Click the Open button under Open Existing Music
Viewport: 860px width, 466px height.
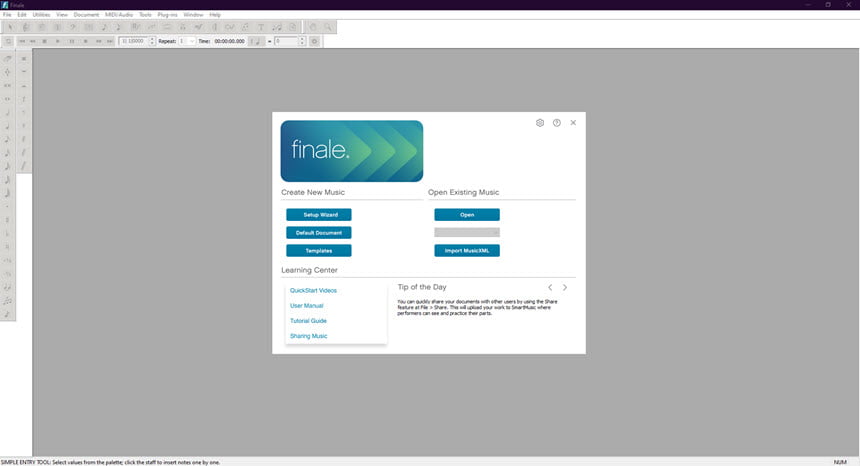click(467, 215)
